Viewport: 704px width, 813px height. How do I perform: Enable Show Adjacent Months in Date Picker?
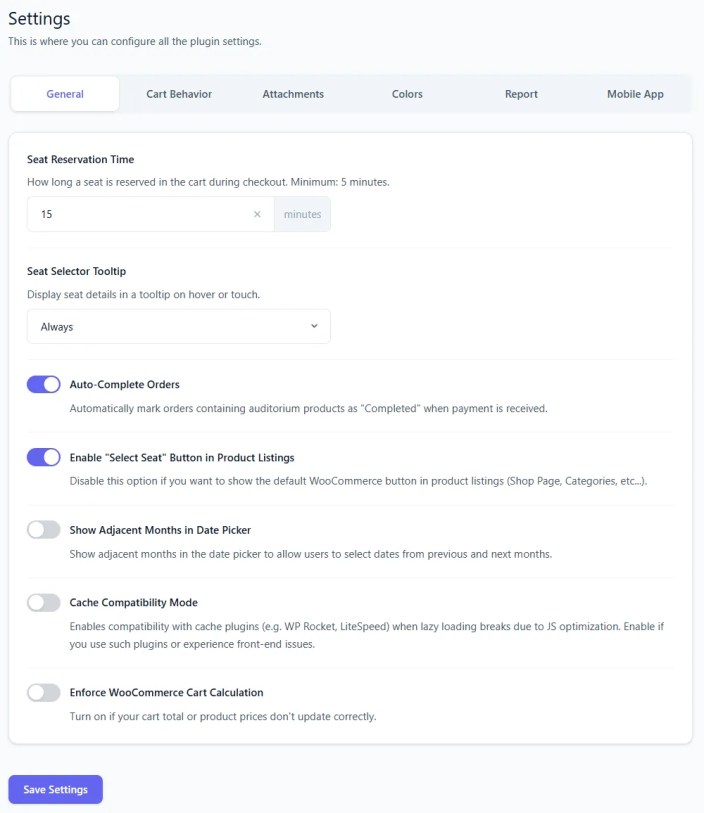42,530
